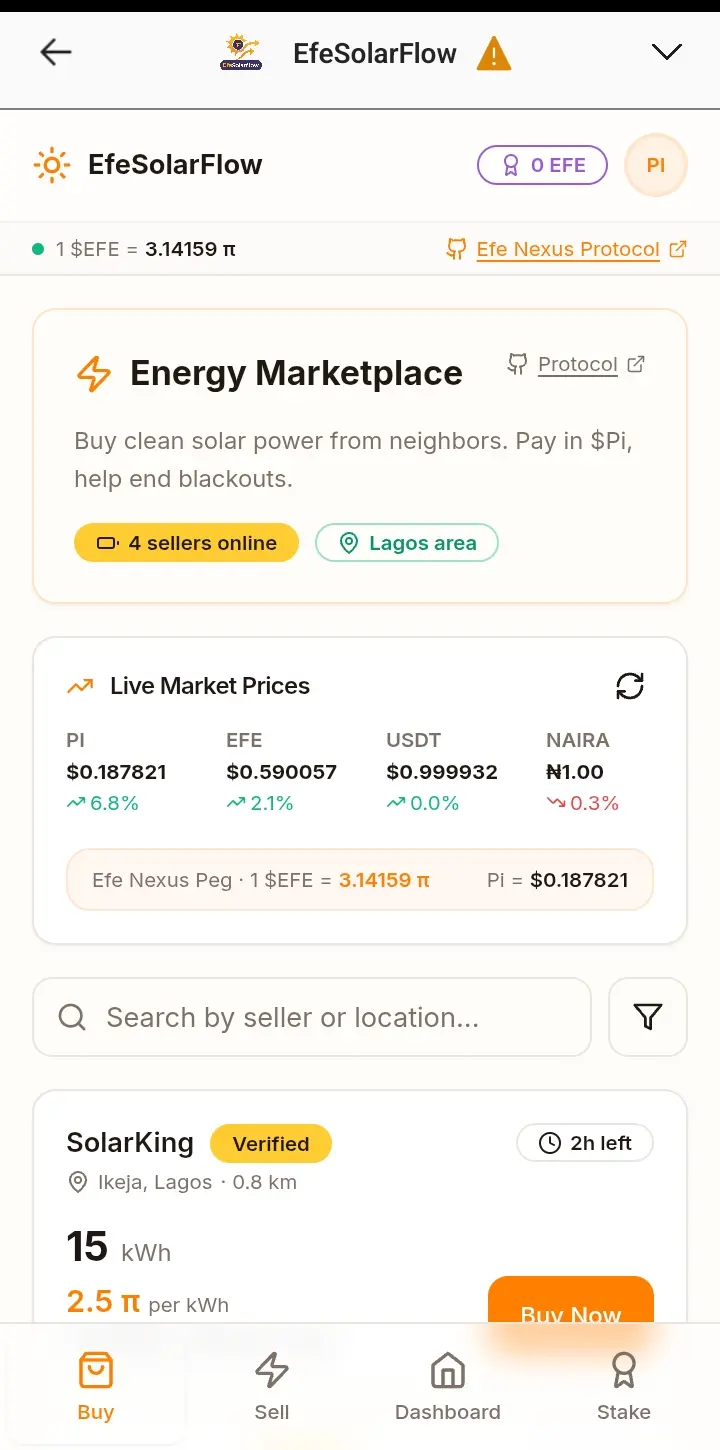720x1450 pixels.
Task: Click the 4 sellers online badge
Action: click(186, 543)
